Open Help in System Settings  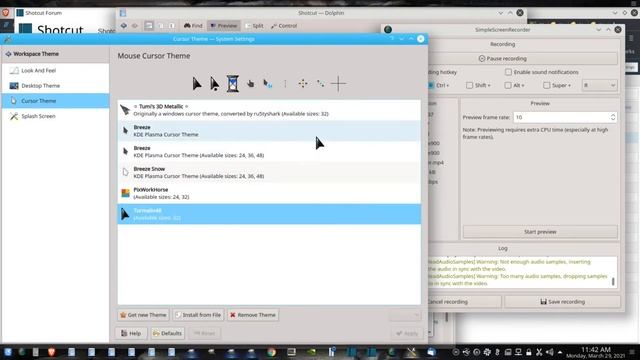point(131,333)
